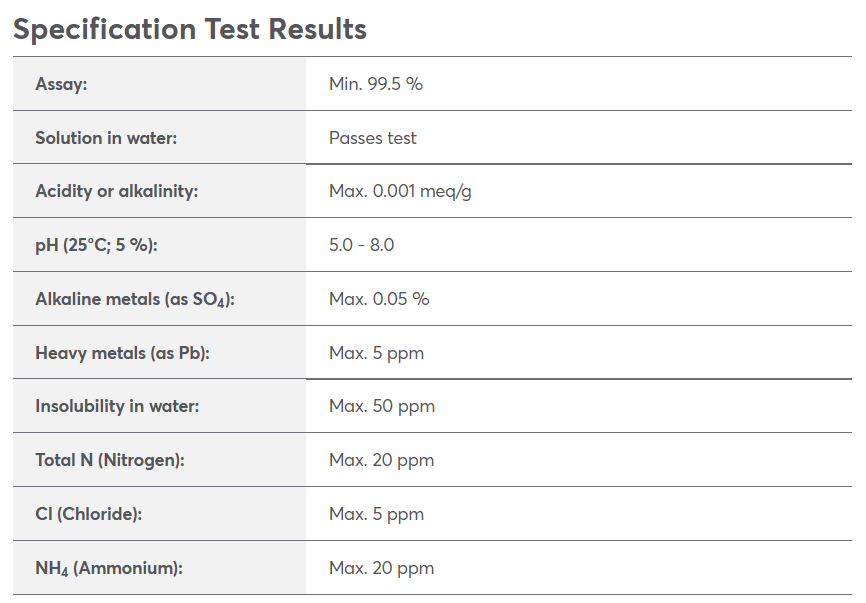This screenshot has height=603, width=866.
Task: Click the 5.0 - 8.0 pH value
Action: 362,245
